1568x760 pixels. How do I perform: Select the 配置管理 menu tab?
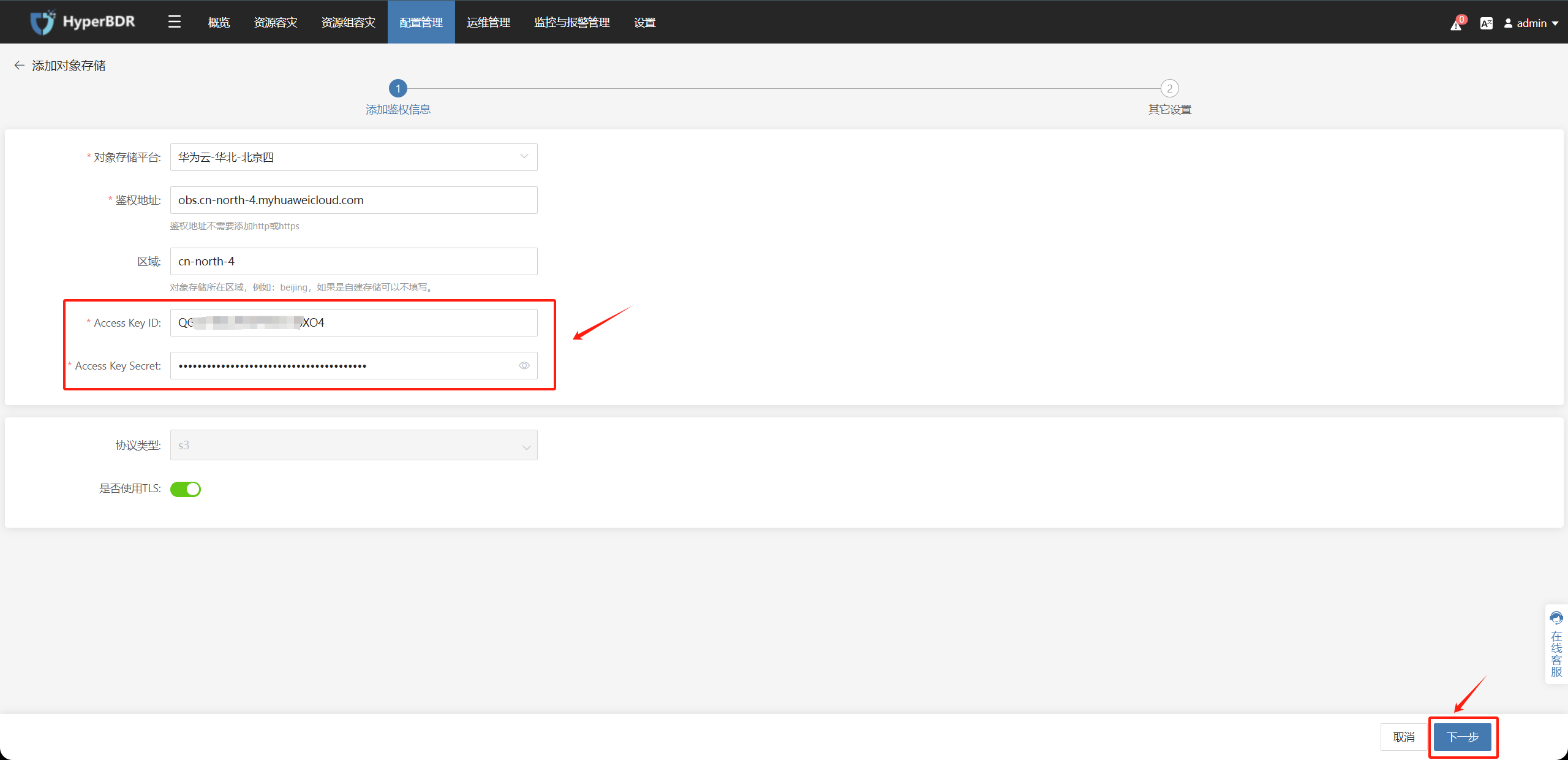point(421,22)
